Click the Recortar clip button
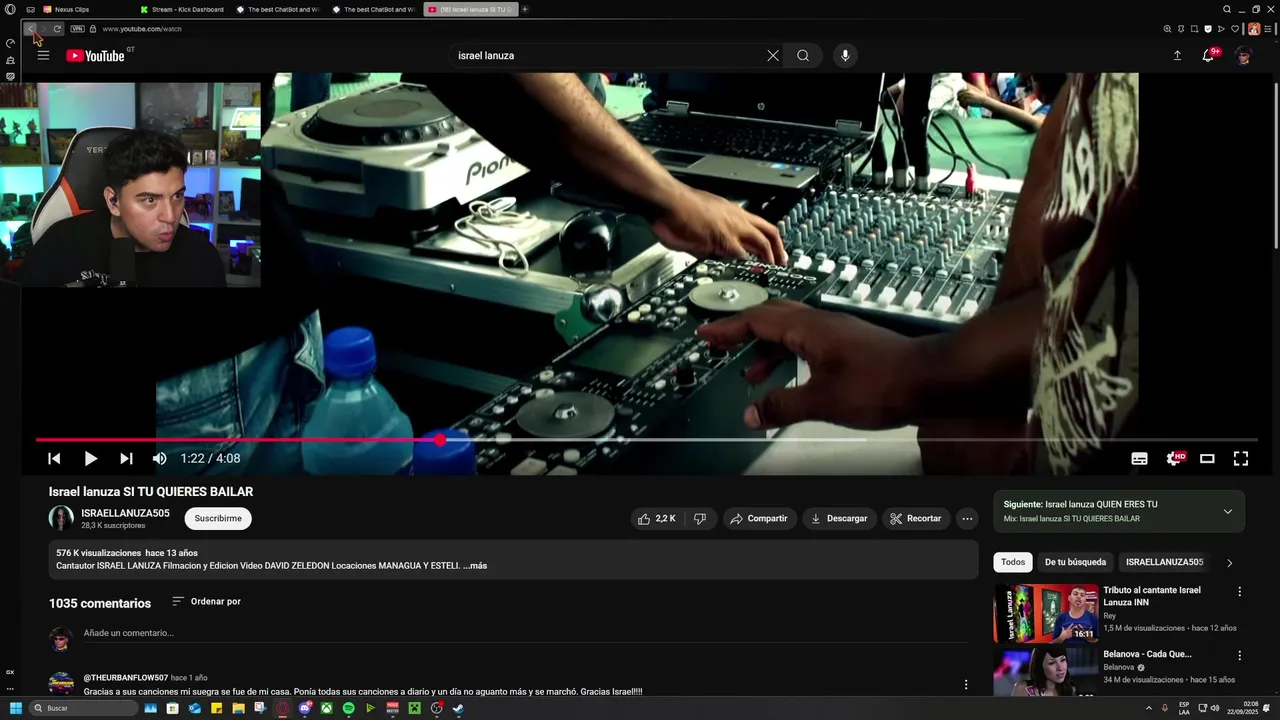The height and width of the screenshot is (720, 1280). pyautogui.click(x=916, y=518)
